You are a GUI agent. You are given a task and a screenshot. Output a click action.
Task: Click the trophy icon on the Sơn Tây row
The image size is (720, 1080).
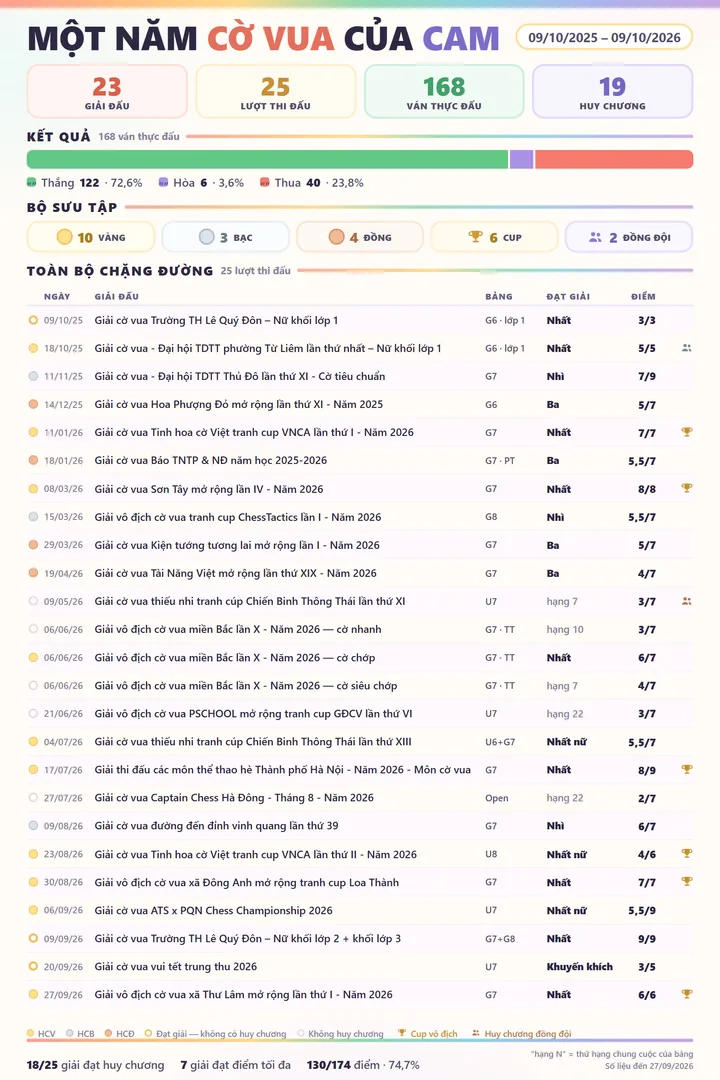tap(686, 488)
